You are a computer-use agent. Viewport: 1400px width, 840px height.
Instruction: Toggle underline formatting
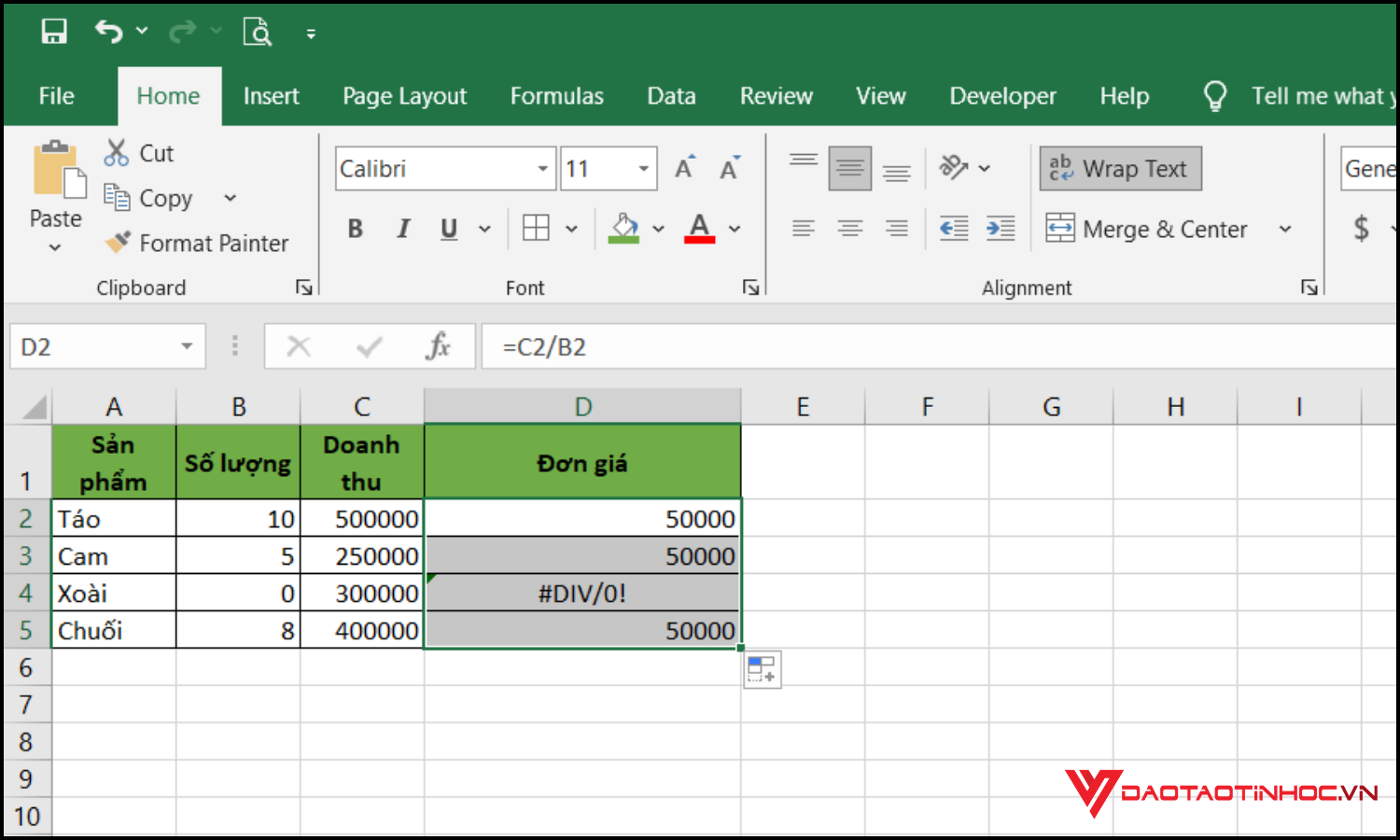coord(448,229)
